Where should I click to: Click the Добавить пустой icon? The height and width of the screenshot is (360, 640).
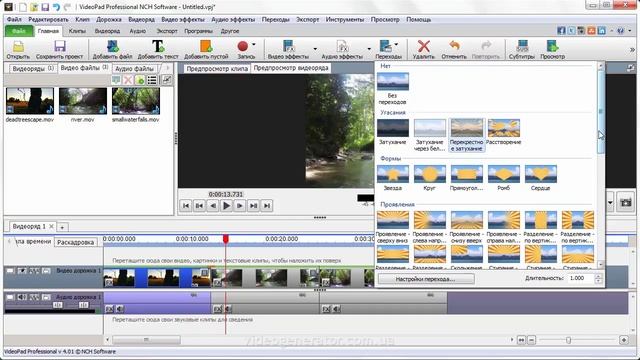(206, 46)
